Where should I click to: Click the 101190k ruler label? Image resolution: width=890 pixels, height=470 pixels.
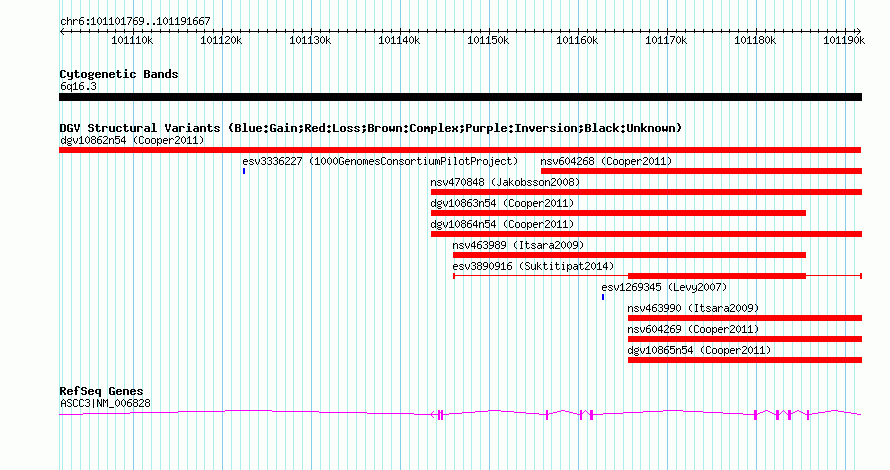click(844, 40)
